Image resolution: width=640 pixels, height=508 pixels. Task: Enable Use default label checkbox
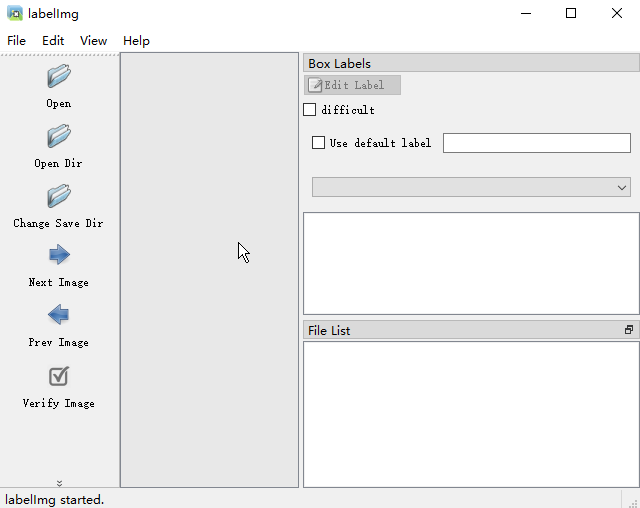click(x=318, y=143)
